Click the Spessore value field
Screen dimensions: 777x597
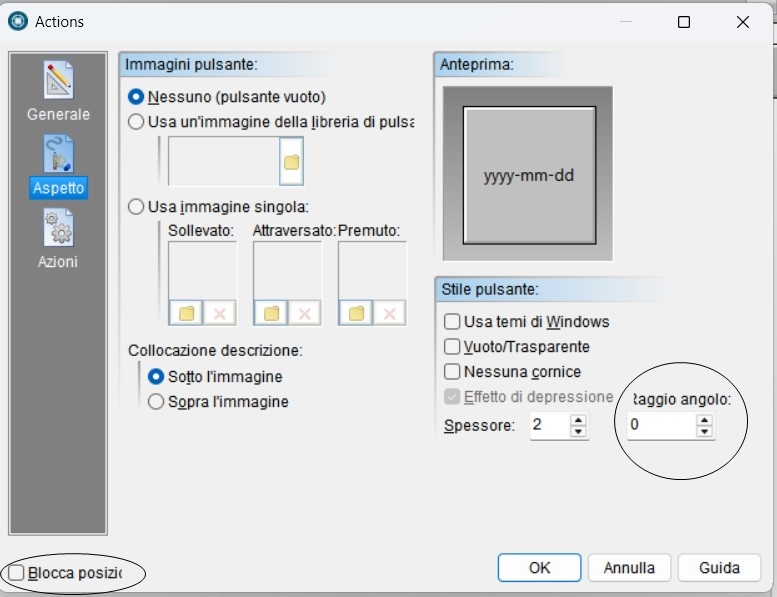tap(550, 425)
